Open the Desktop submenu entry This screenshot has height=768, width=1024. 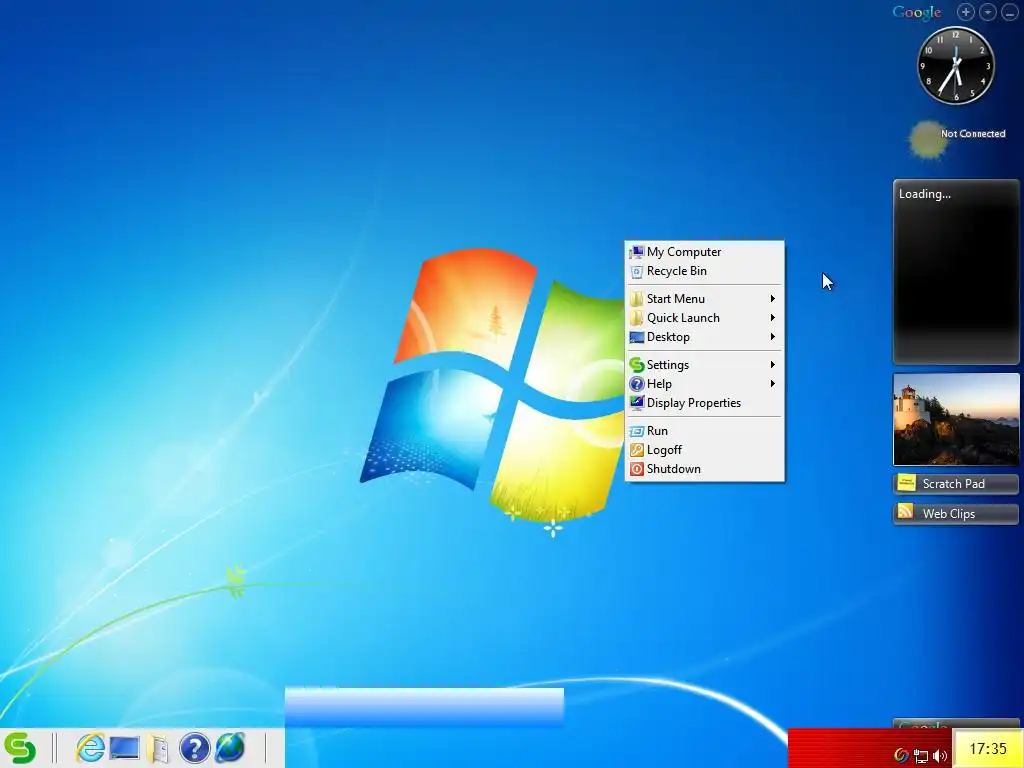pyautogui.click(x=705, y=337)
